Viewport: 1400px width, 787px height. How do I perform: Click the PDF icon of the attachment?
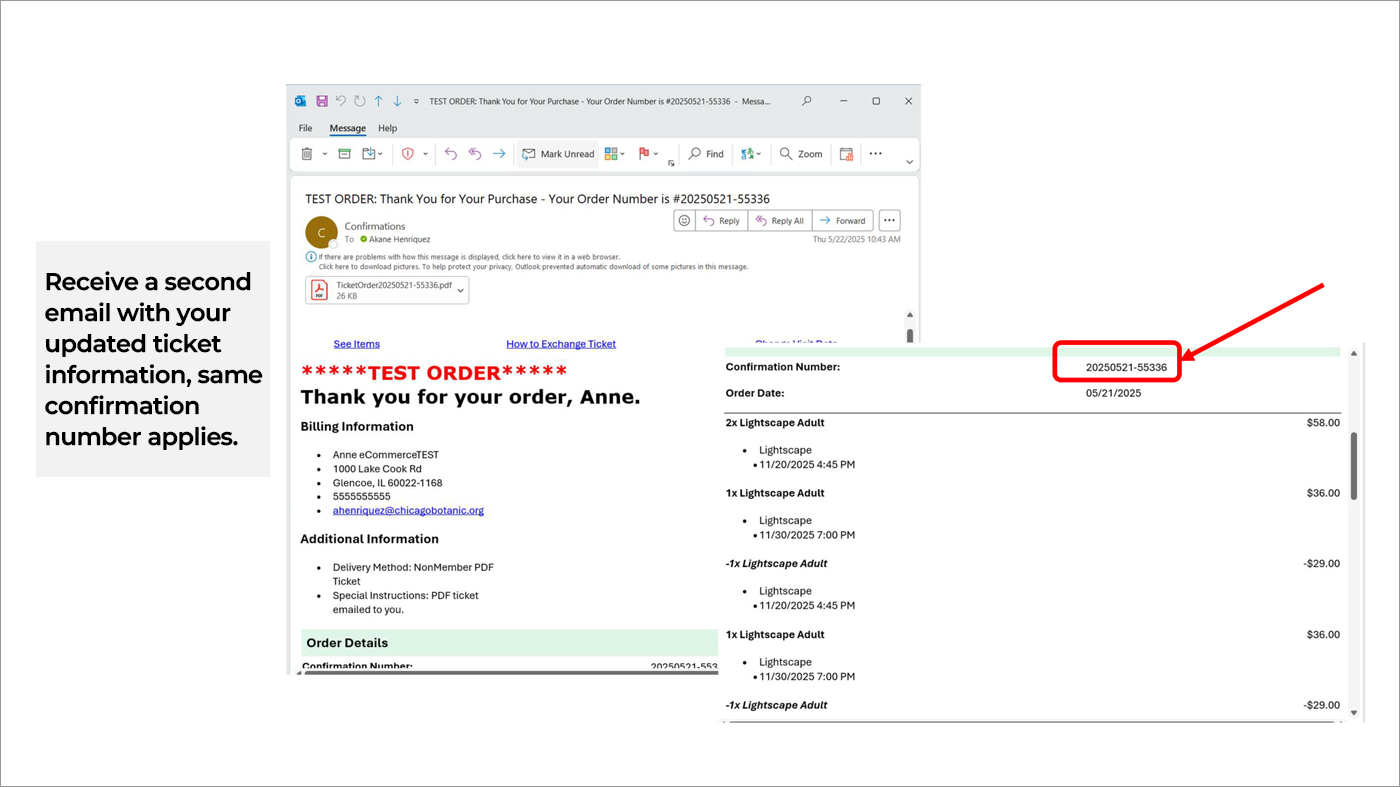click(x=320, y=290)
